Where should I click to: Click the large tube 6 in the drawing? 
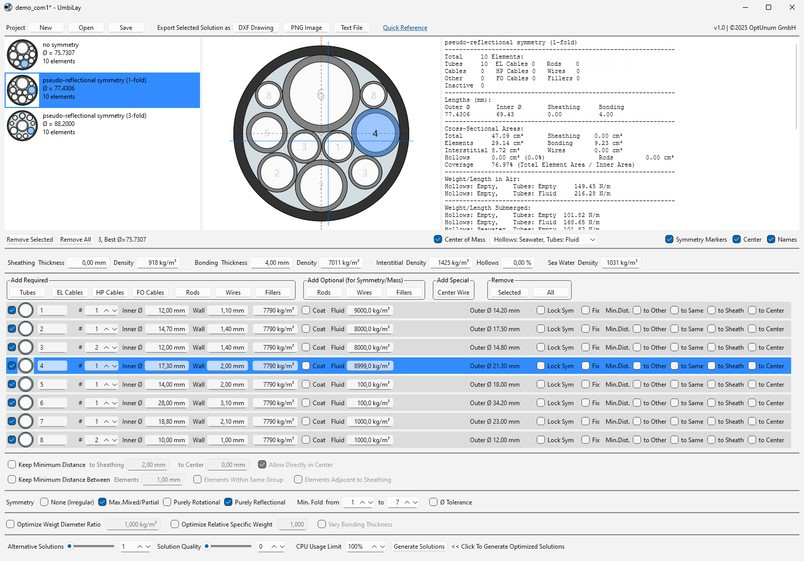(x=320, y=95)
